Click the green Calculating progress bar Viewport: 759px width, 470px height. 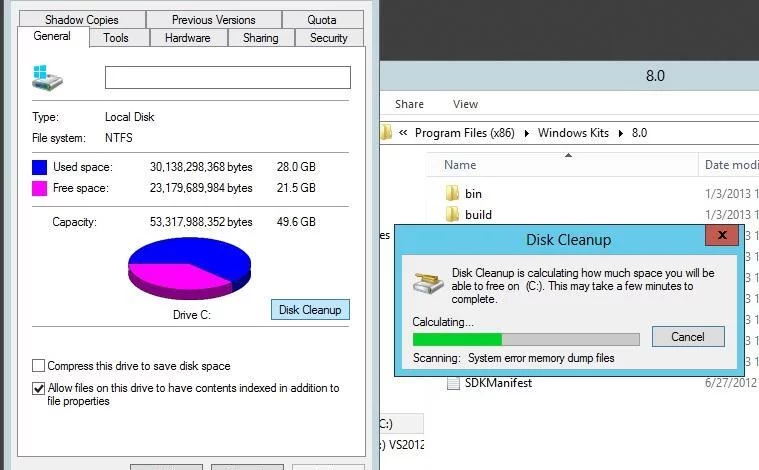526,339
